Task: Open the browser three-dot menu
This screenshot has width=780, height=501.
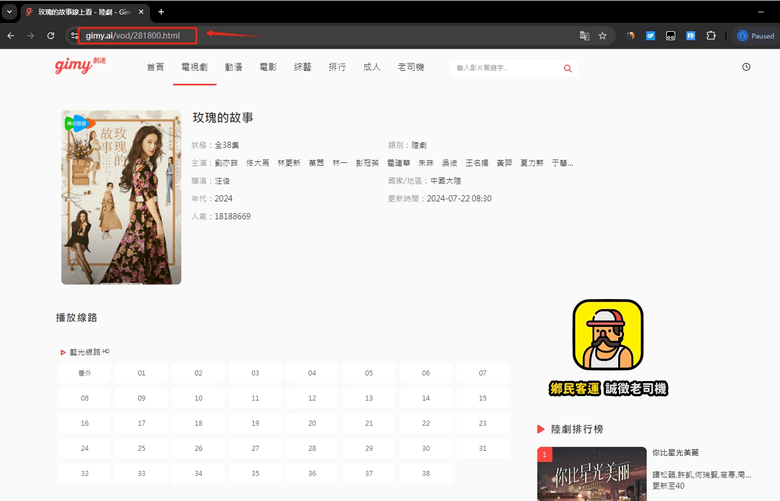Action: (770, 35)
